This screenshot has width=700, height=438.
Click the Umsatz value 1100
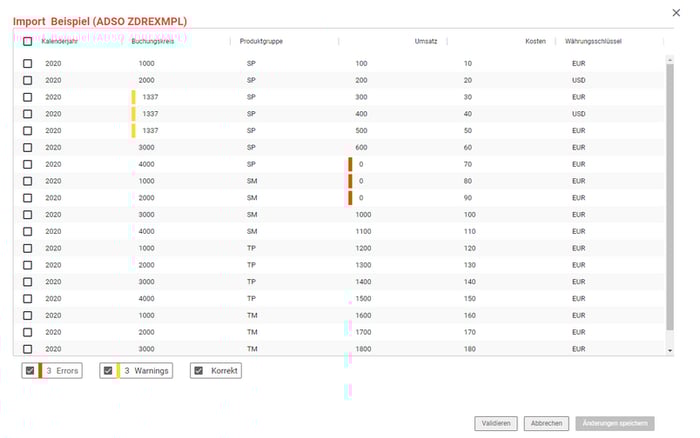click(x=363, y=231)
